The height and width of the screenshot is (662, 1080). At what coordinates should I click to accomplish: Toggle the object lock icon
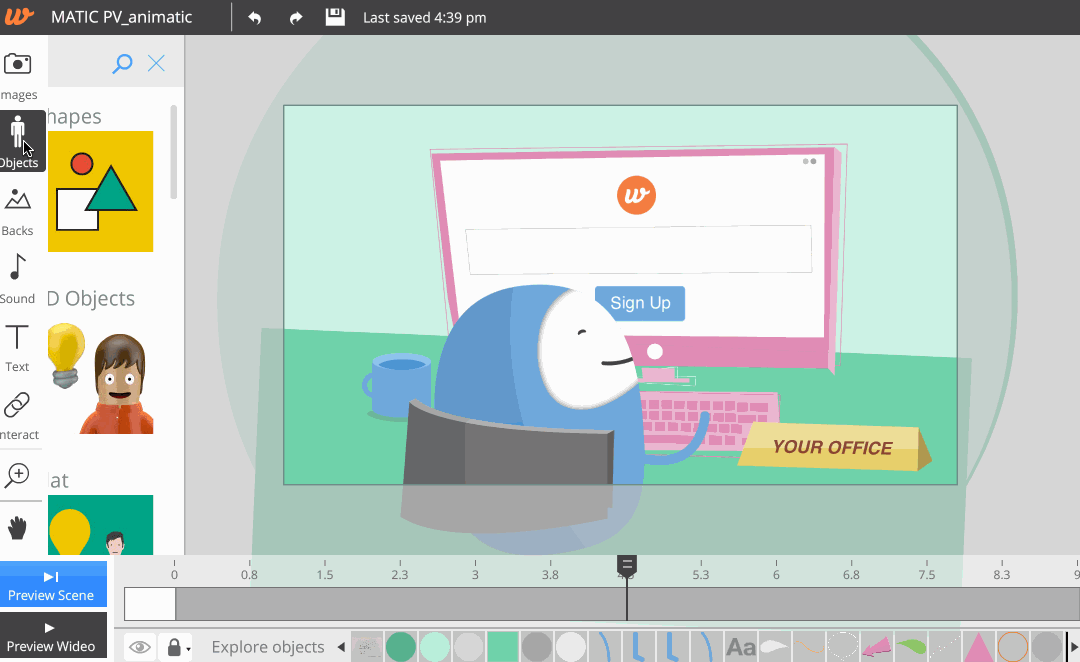pos(174,648)
